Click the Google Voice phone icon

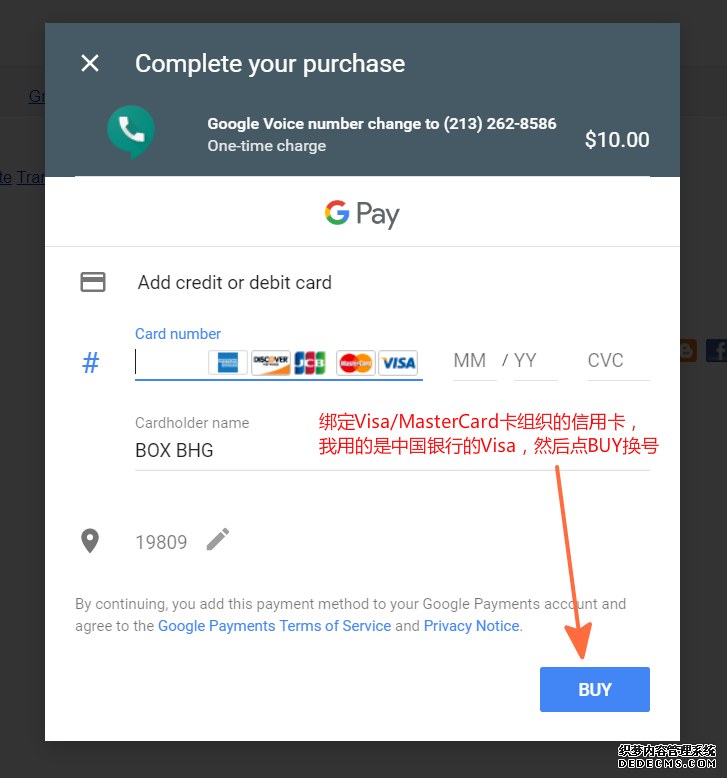[x=131, y=131]
